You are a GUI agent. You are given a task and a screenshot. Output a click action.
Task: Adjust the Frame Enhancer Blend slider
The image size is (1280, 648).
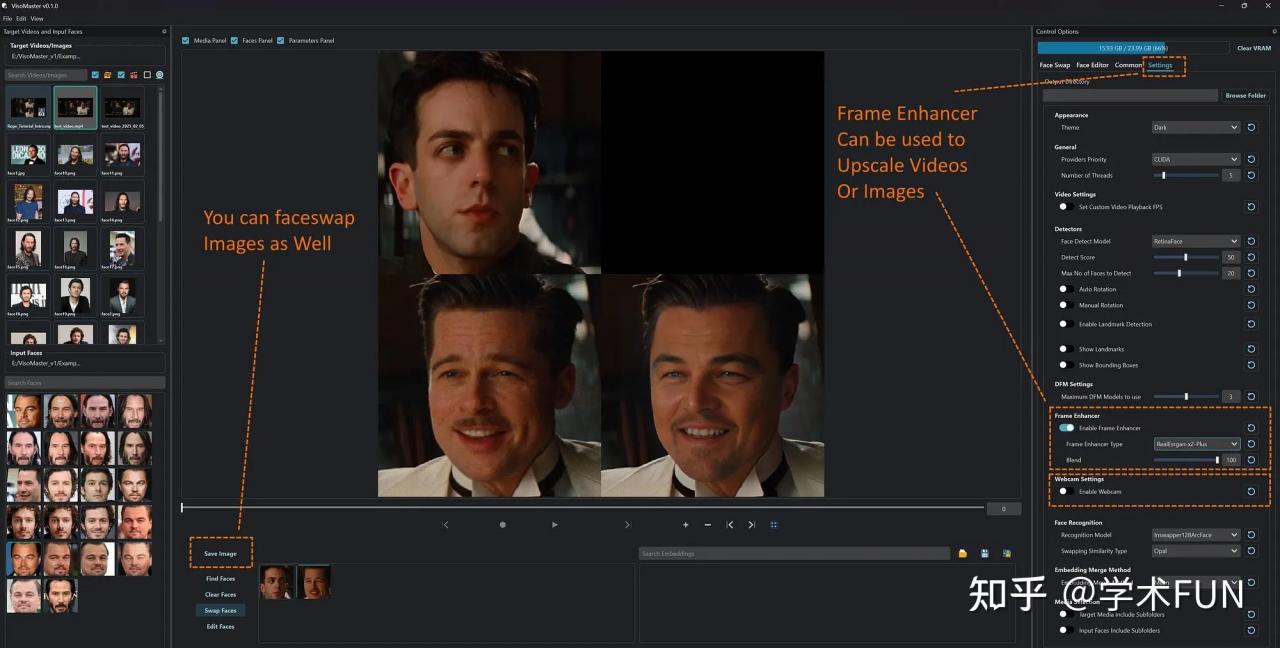1186,460
